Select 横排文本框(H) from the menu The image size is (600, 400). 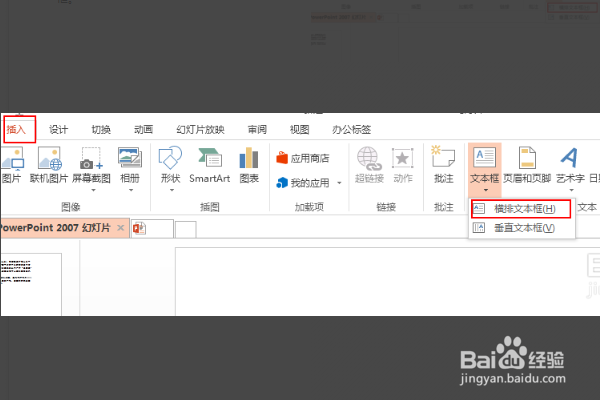pos(521,209)
